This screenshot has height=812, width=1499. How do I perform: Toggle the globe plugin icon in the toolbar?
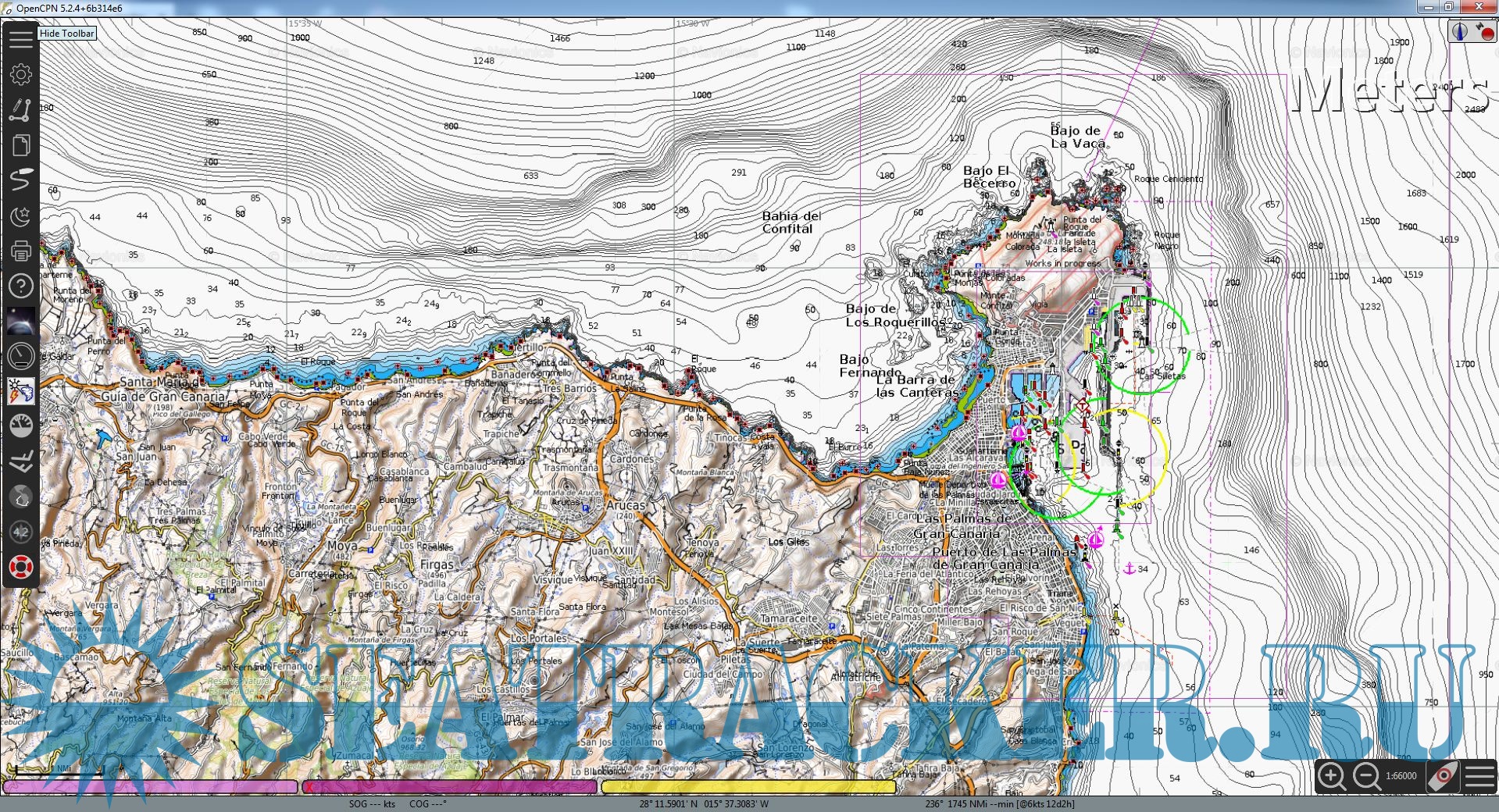point(21,497)
